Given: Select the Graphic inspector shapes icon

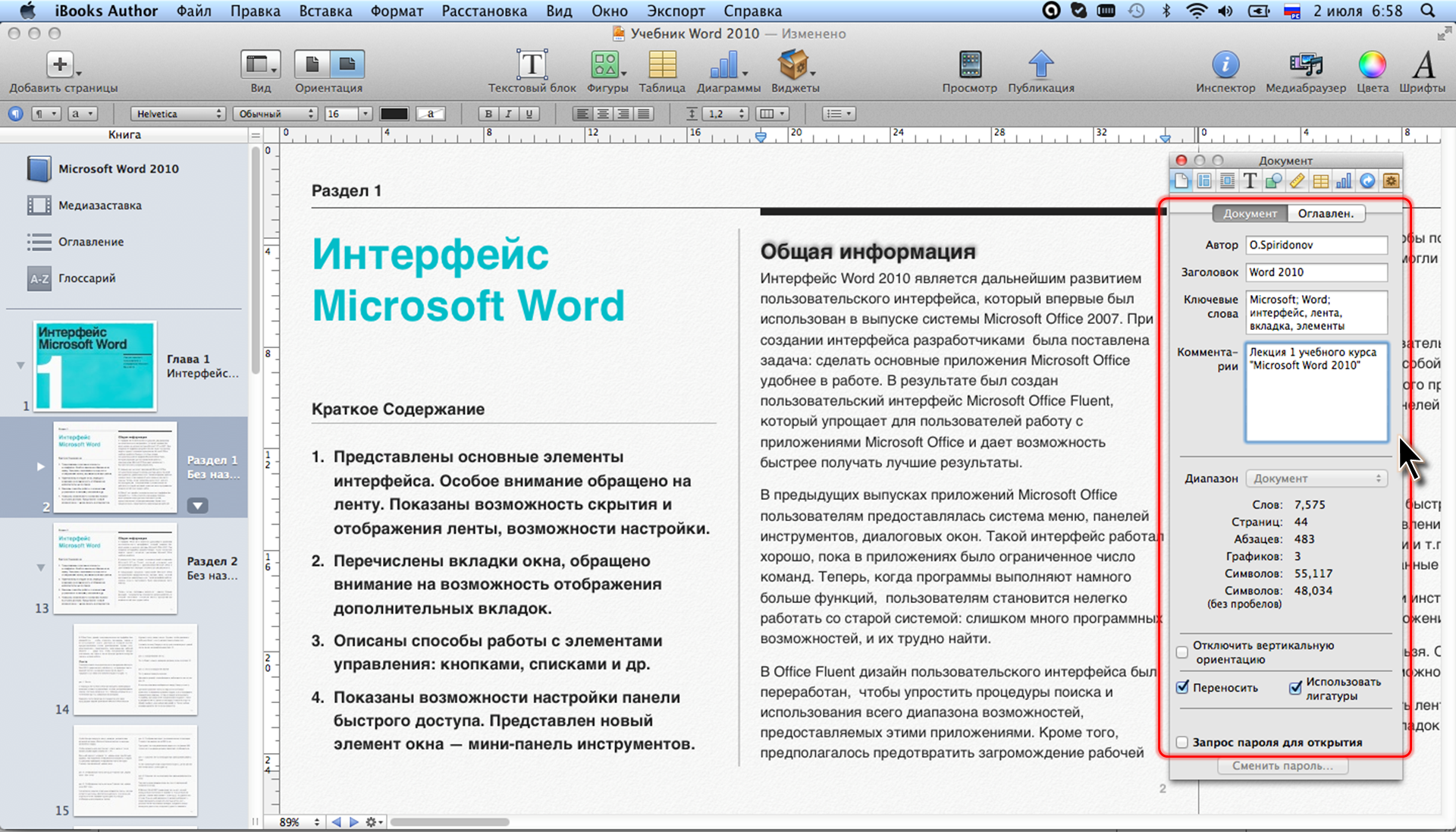Looking at the screenshot, I should [1274, 181].
